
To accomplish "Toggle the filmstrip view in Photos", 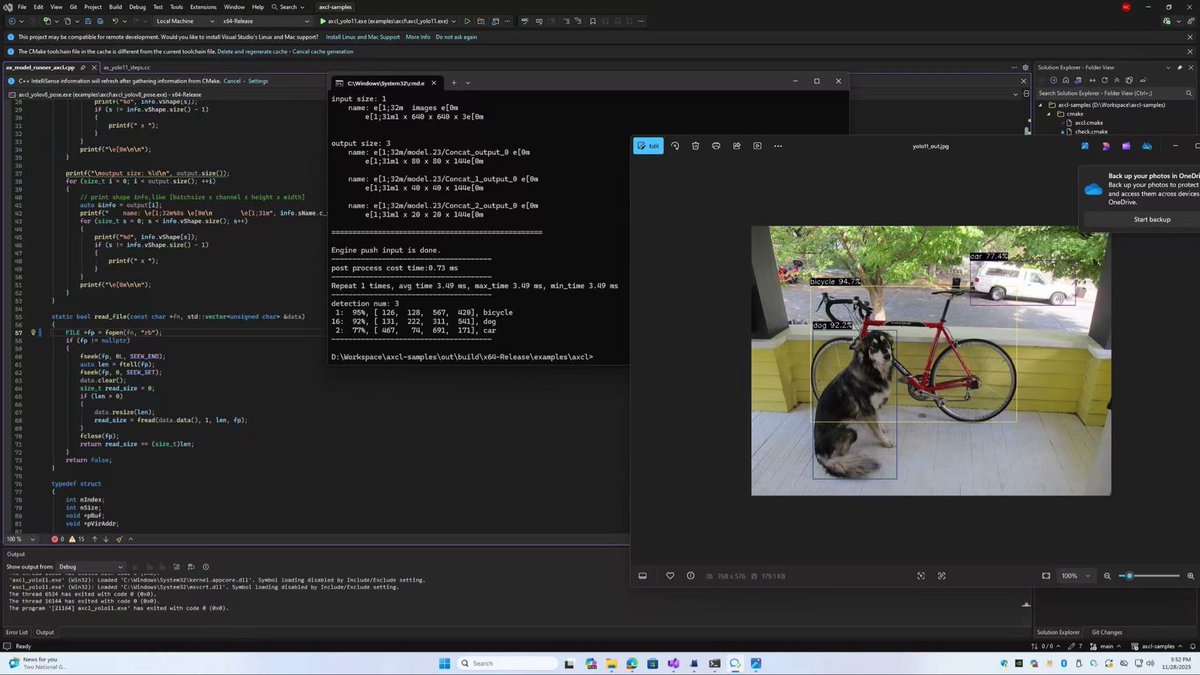I will pos(643,575).
